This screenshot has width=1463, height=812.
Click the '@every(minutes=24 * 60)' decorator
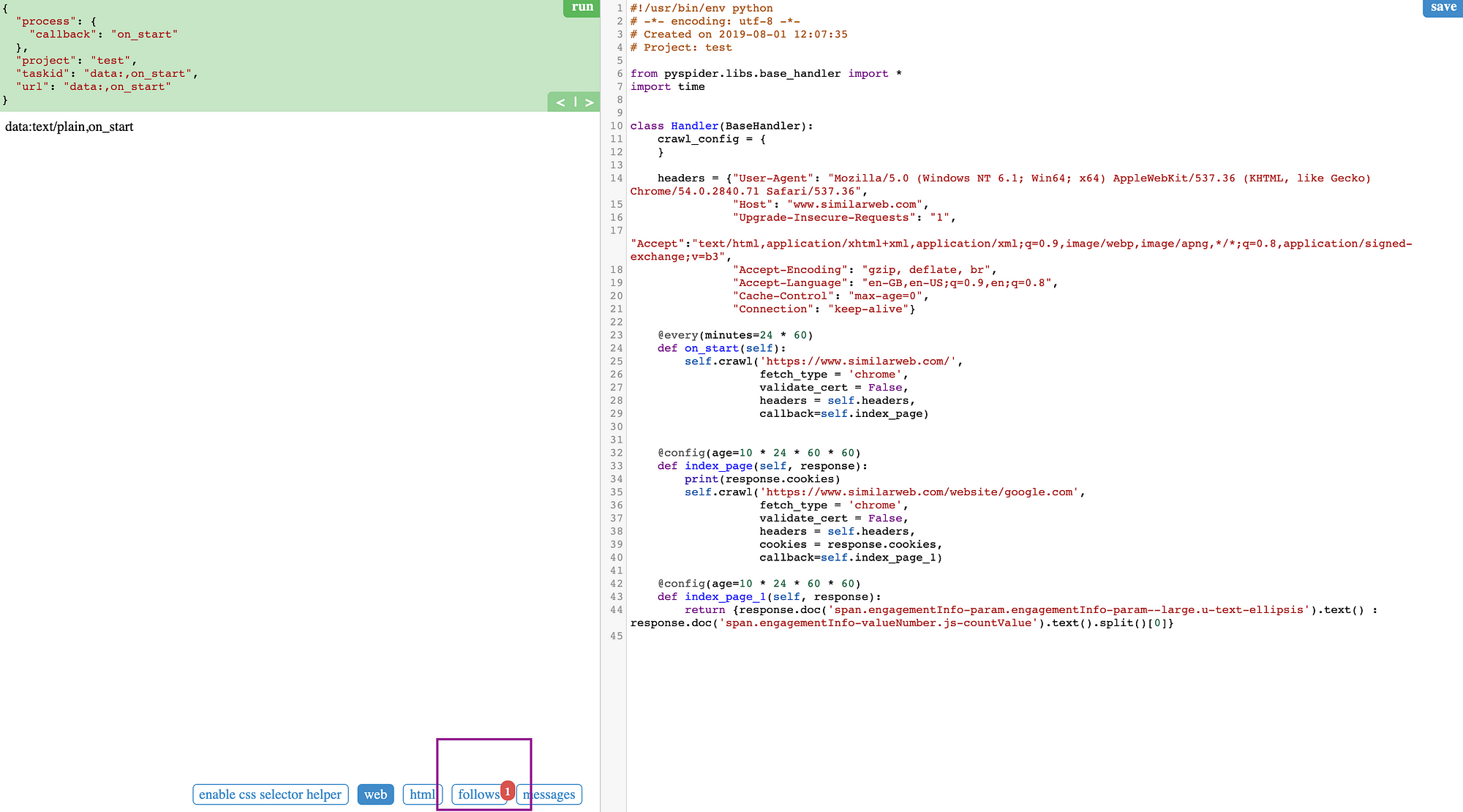tap(735, 336)
